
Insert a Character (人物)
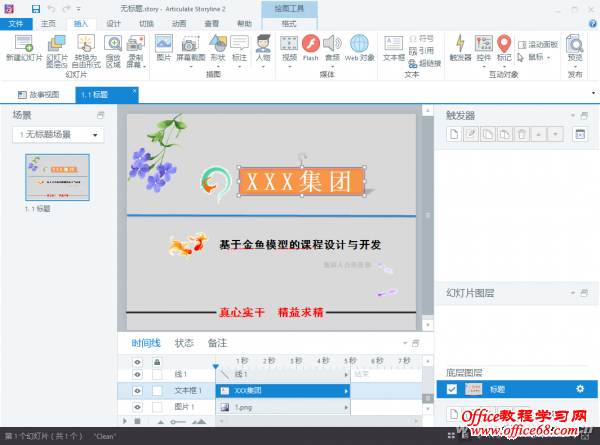[263, 51]
